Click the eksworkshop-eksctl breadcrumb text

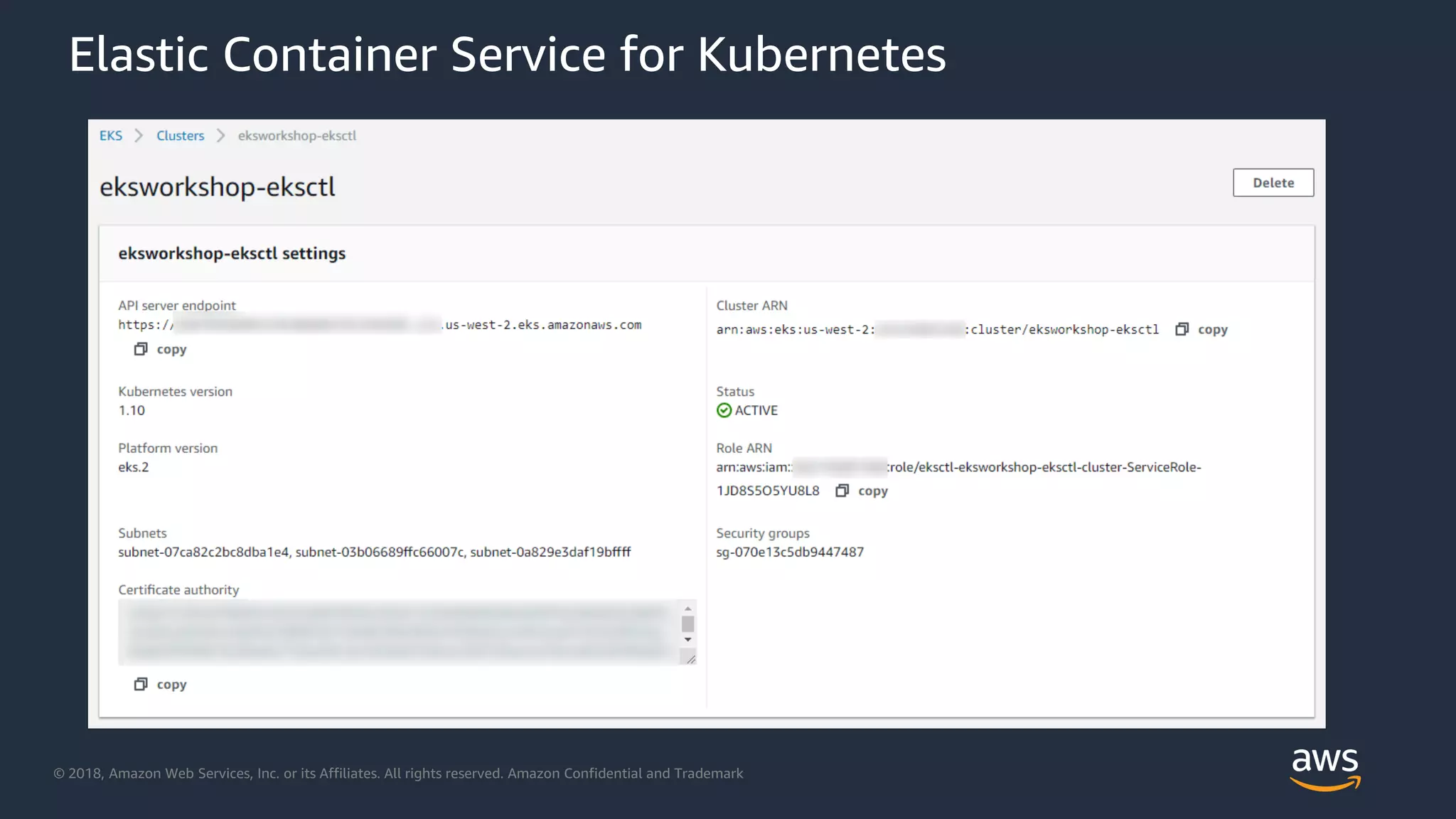pyautogui.click(x=297, y=136)
